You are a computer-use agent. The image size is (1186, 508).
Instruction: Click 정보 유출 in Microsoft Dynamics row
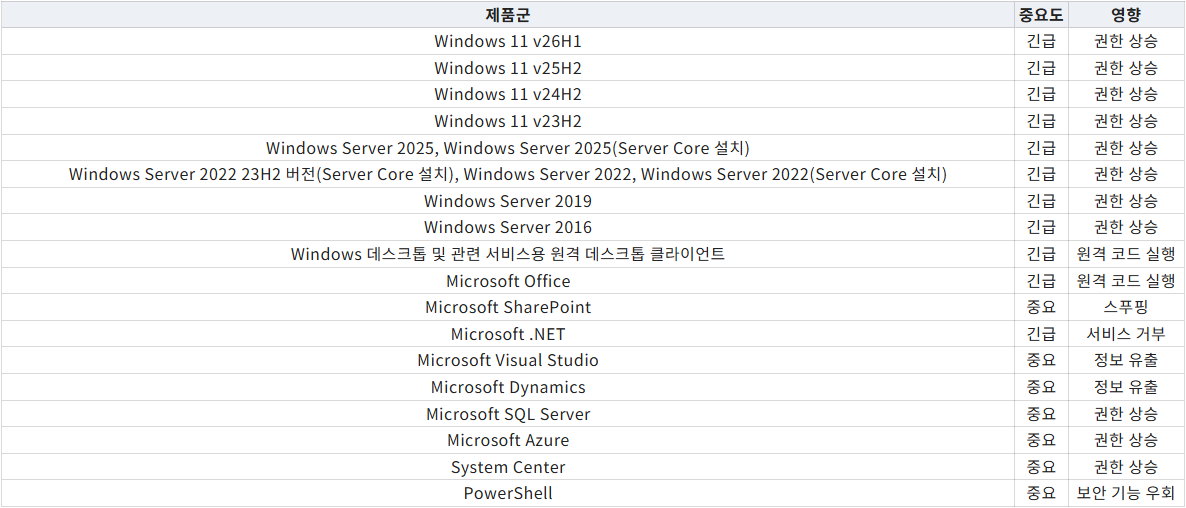click(x=1125, y=387)
